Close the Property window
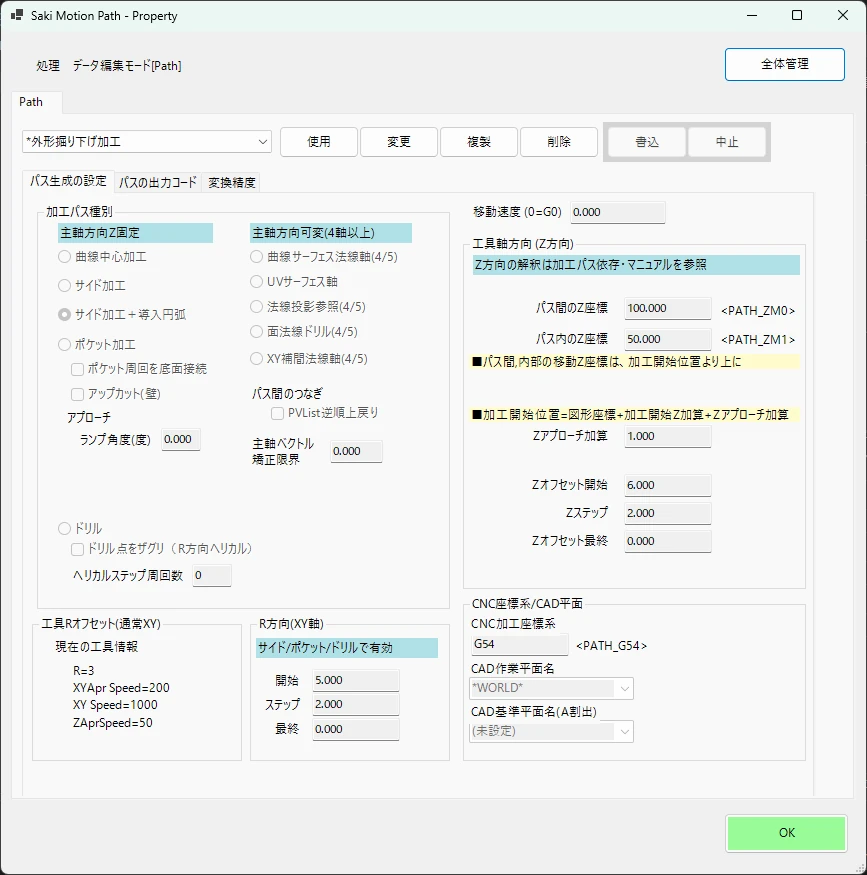The image size is (867, 875). 843,15
